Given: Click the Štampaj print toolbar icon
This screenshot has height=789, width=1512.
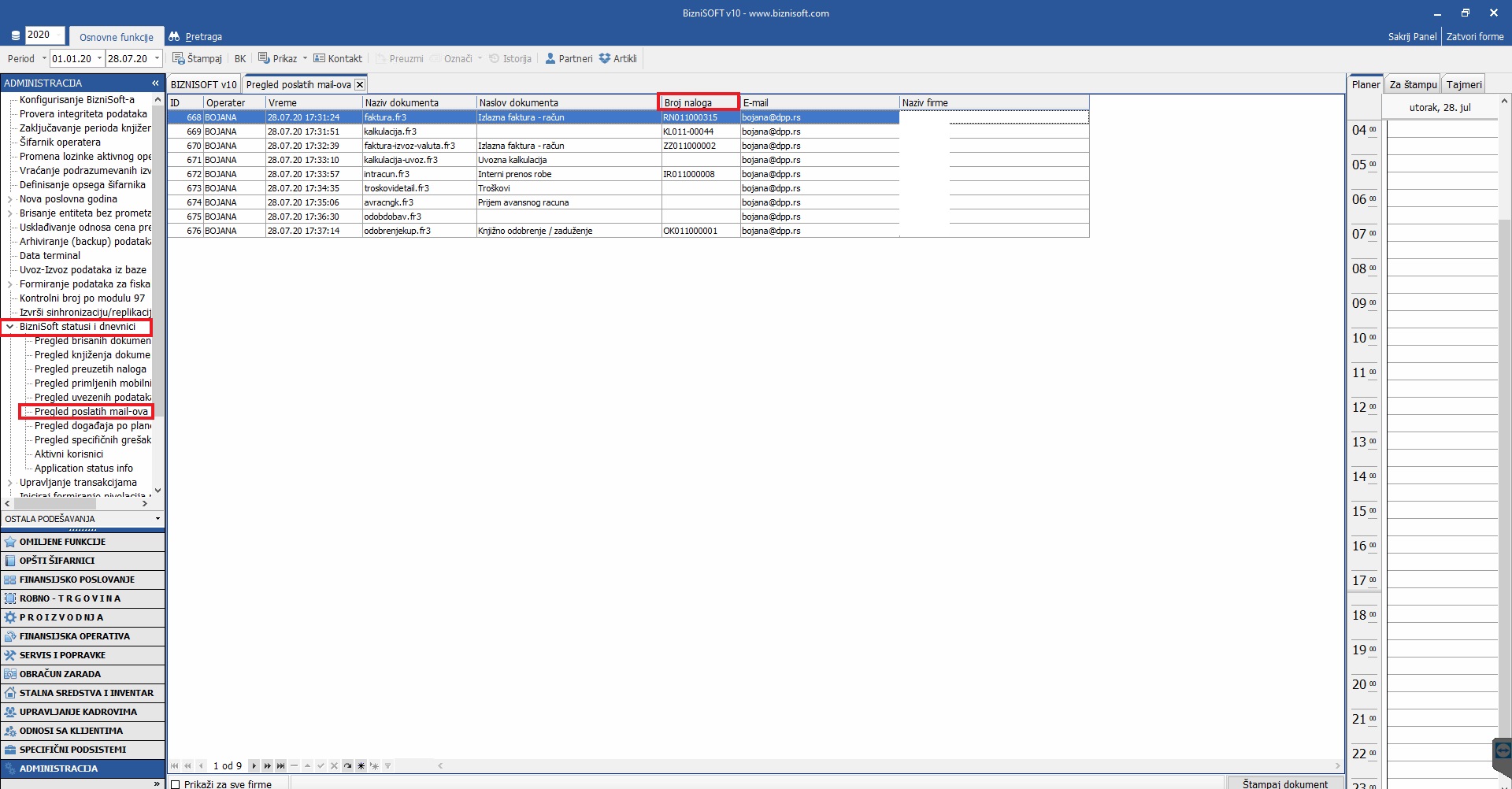Looking at the screenshot, I should [x=179, y=58].
